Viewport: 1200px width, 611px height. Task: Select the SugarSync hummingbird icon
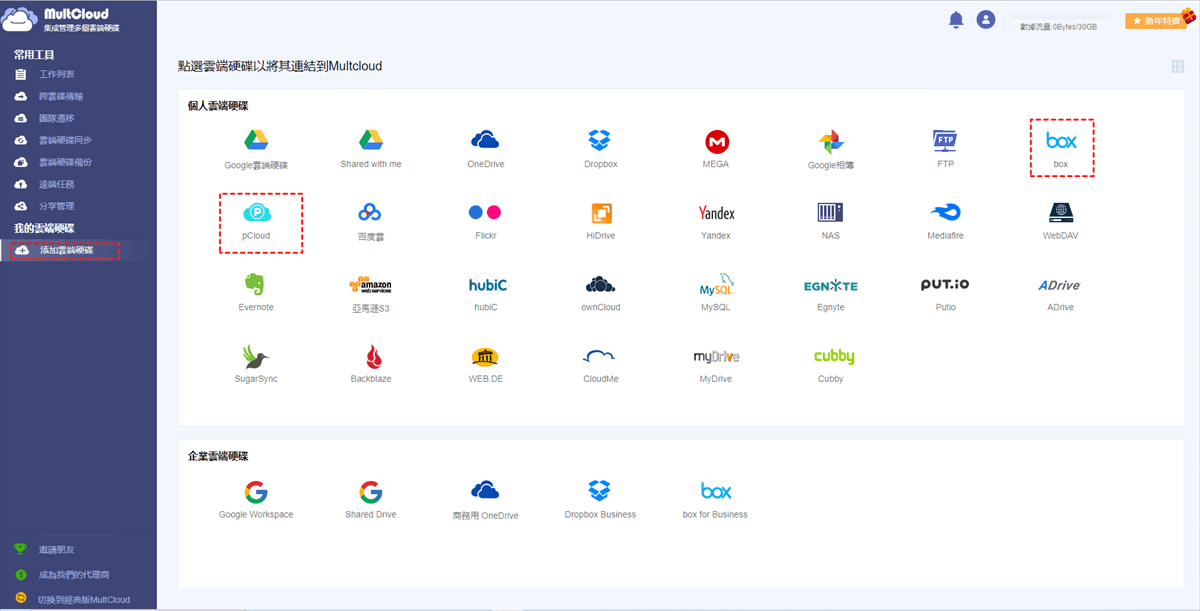click(x=256, y=357)
